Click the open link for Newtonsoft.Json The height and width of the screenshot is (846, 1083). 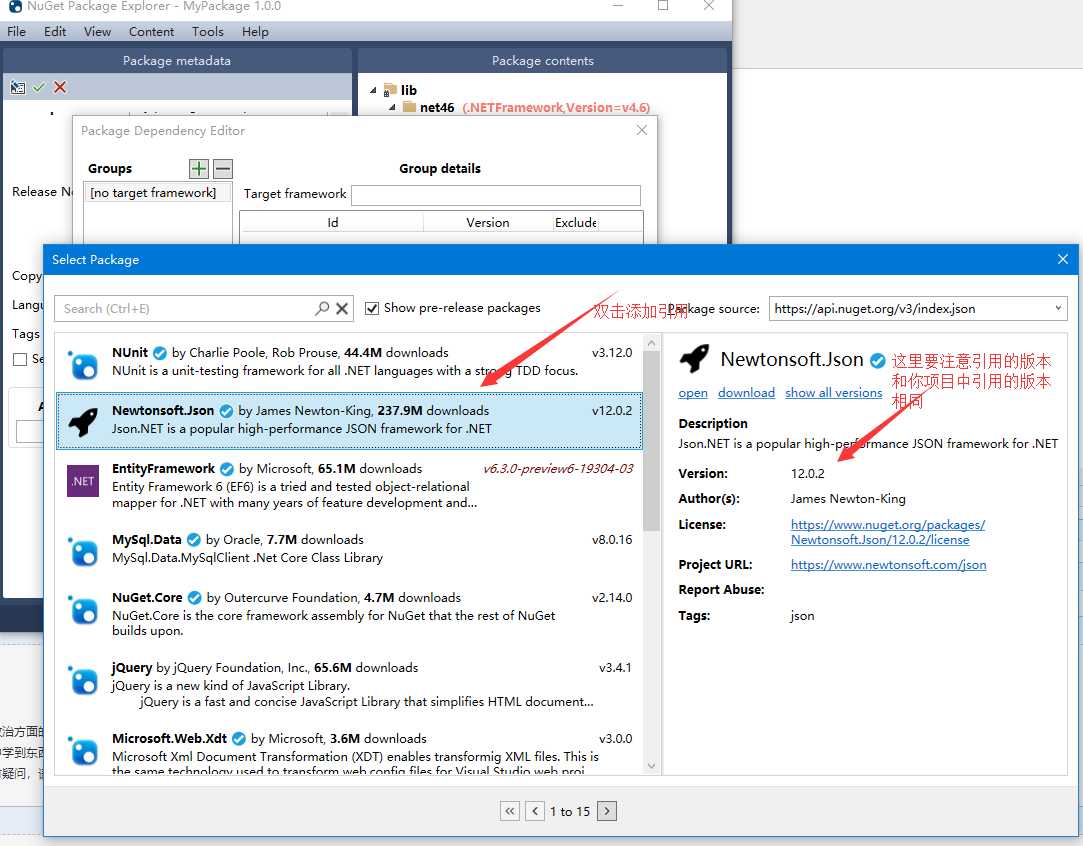[x=693, y=392]
